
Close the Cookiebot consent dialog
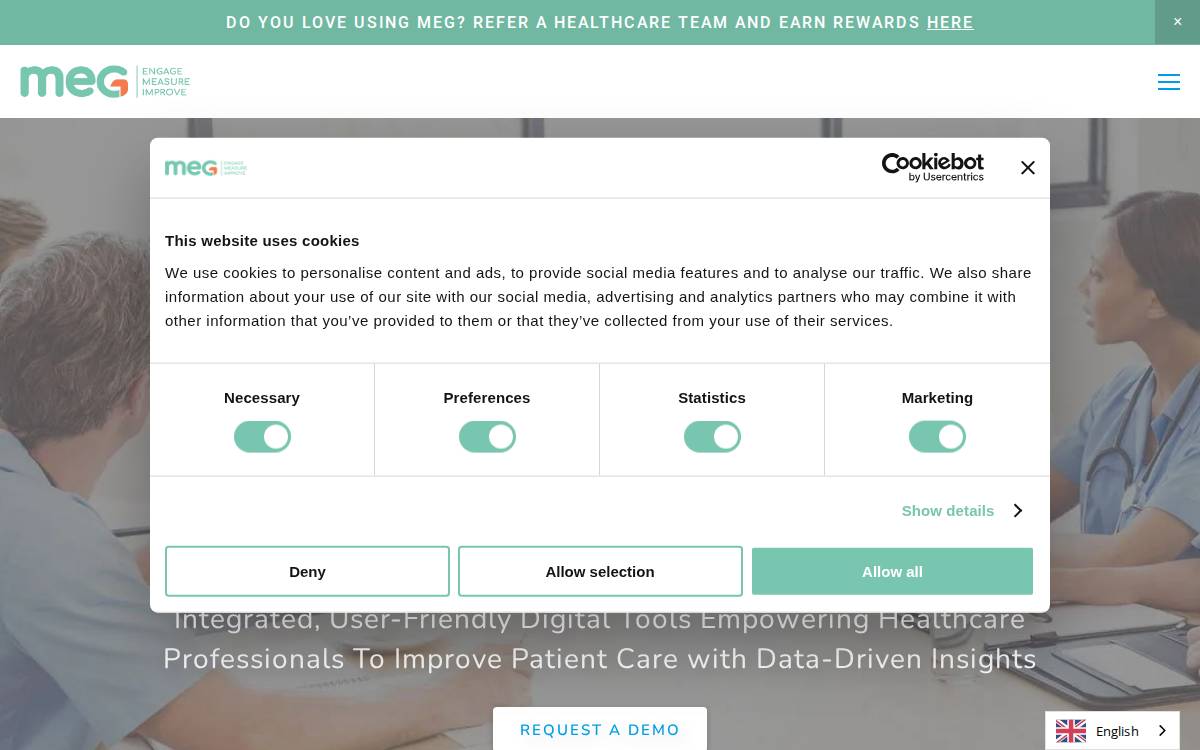pyautogui.click(x=1027, y=168)
